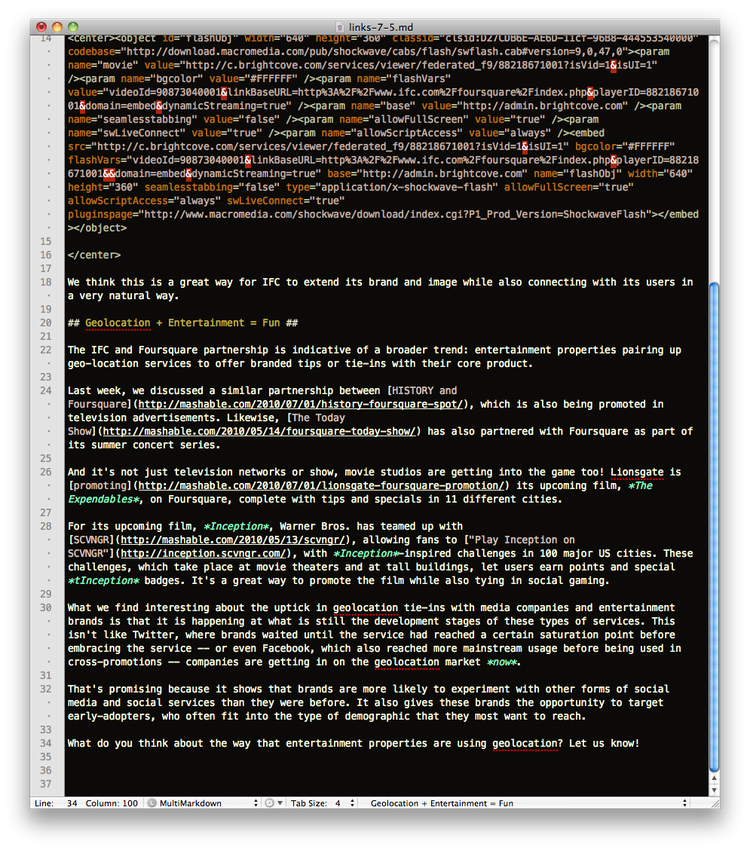Click the scrollbar up arrow
Screen dimensions: 750x850
[x=714, y=778]
